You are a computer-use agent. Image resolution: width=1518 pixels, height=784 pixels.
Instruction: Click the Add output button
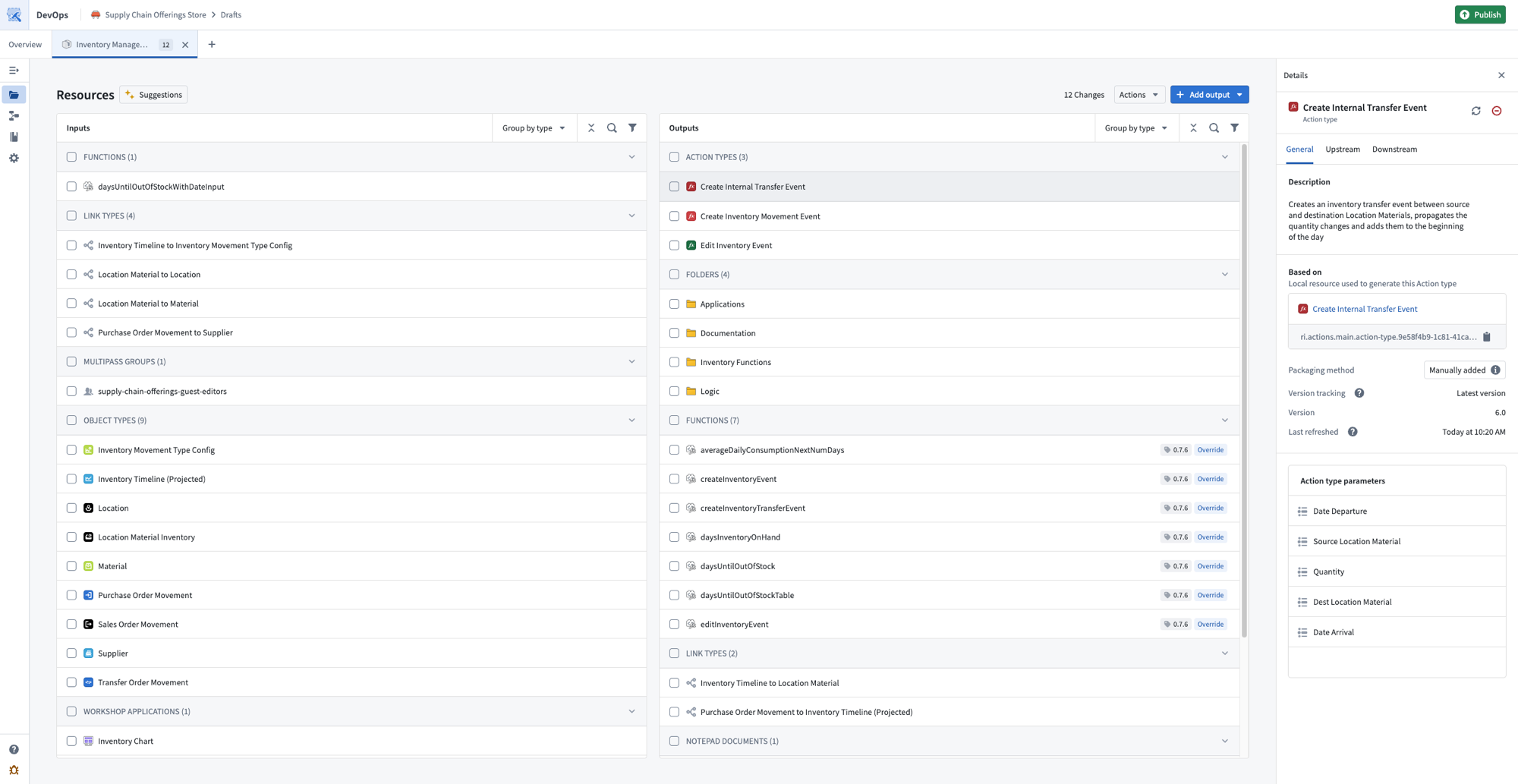(1209, 95)
